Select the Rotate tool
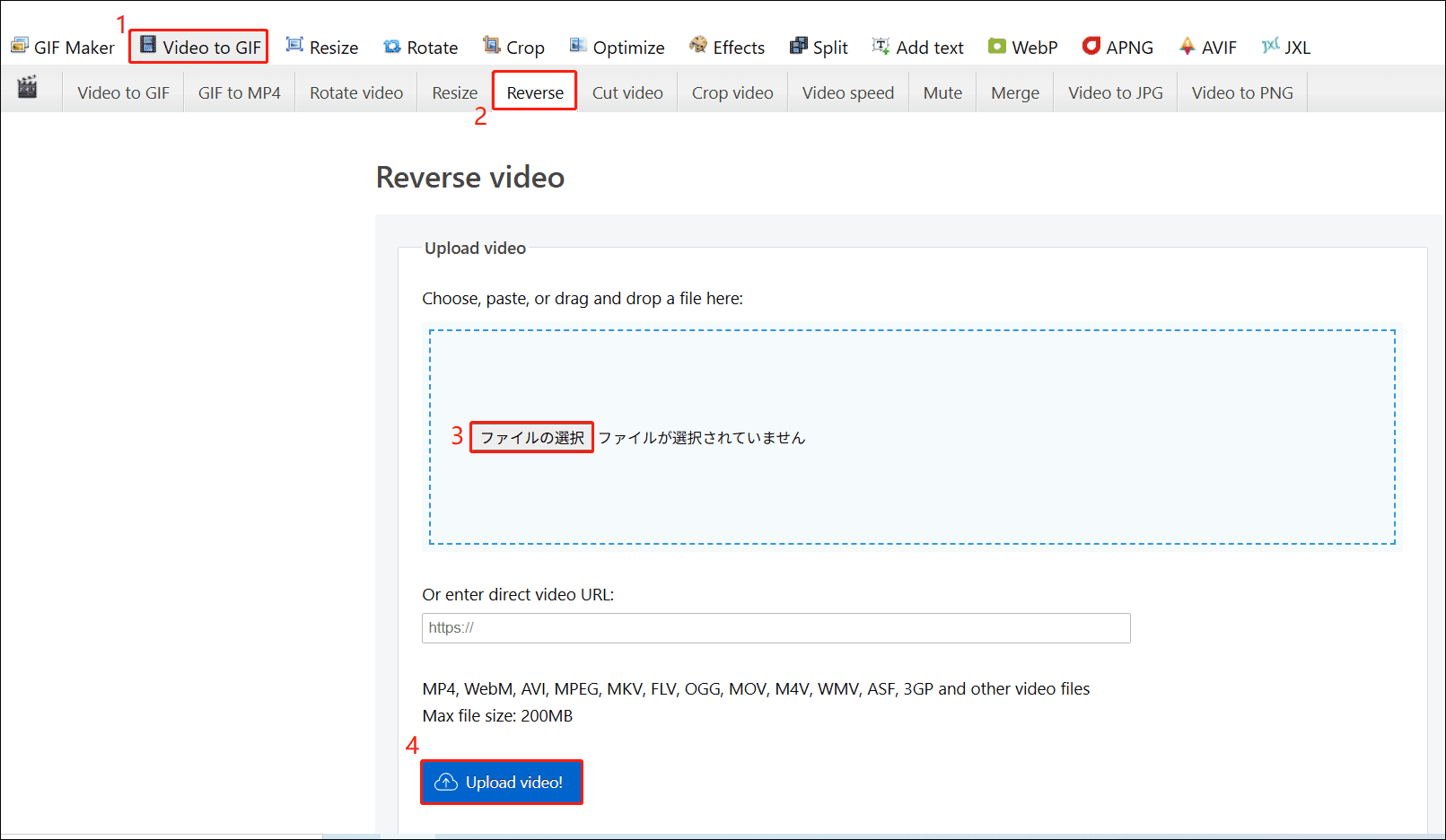The image size is (1446, 840). [420, 47]
